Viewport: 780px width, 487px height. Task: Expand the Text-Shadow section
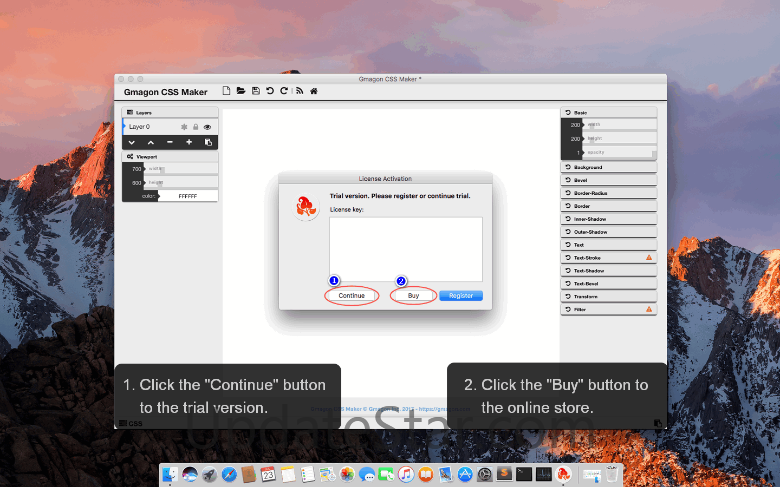coord(608,271)
